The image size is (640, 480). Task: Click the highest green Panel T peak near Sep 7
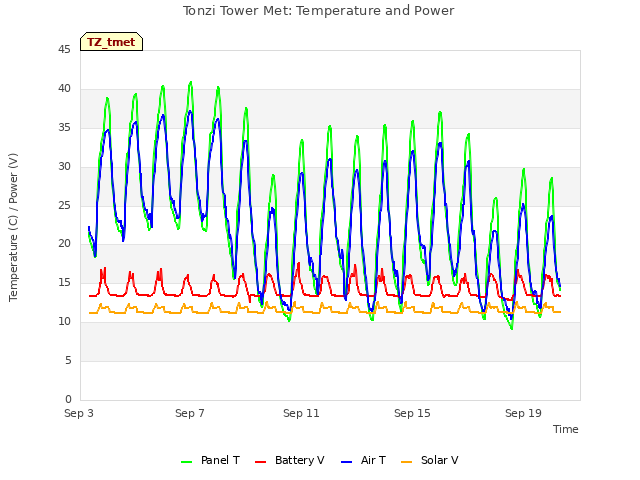click(x=191, y=82)
